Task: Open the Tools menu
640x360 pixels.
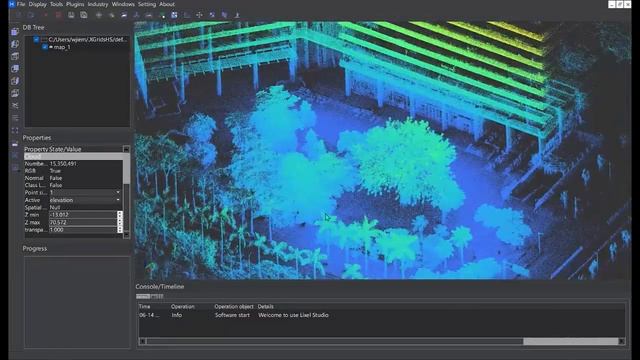Action: (x=56, y=4)
